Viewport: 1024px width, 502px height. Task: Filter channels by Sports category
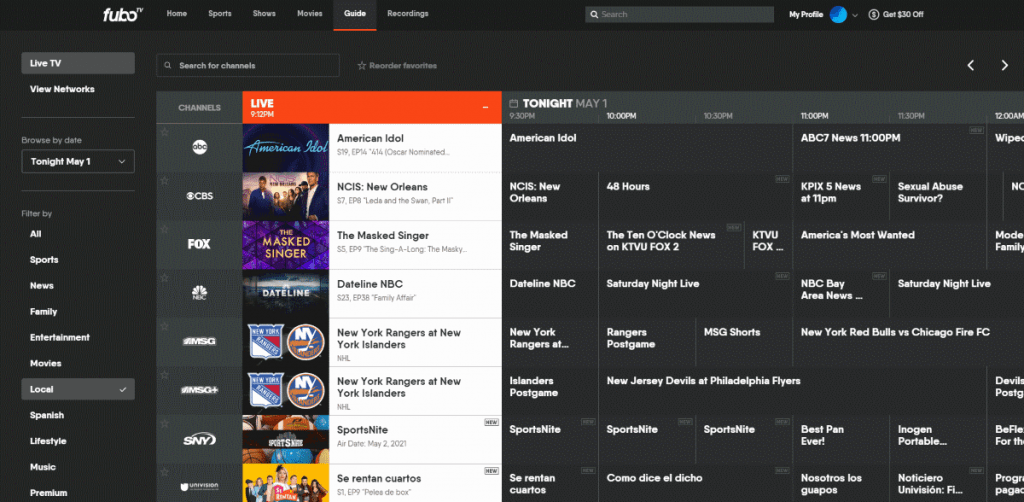coord(44,260)
